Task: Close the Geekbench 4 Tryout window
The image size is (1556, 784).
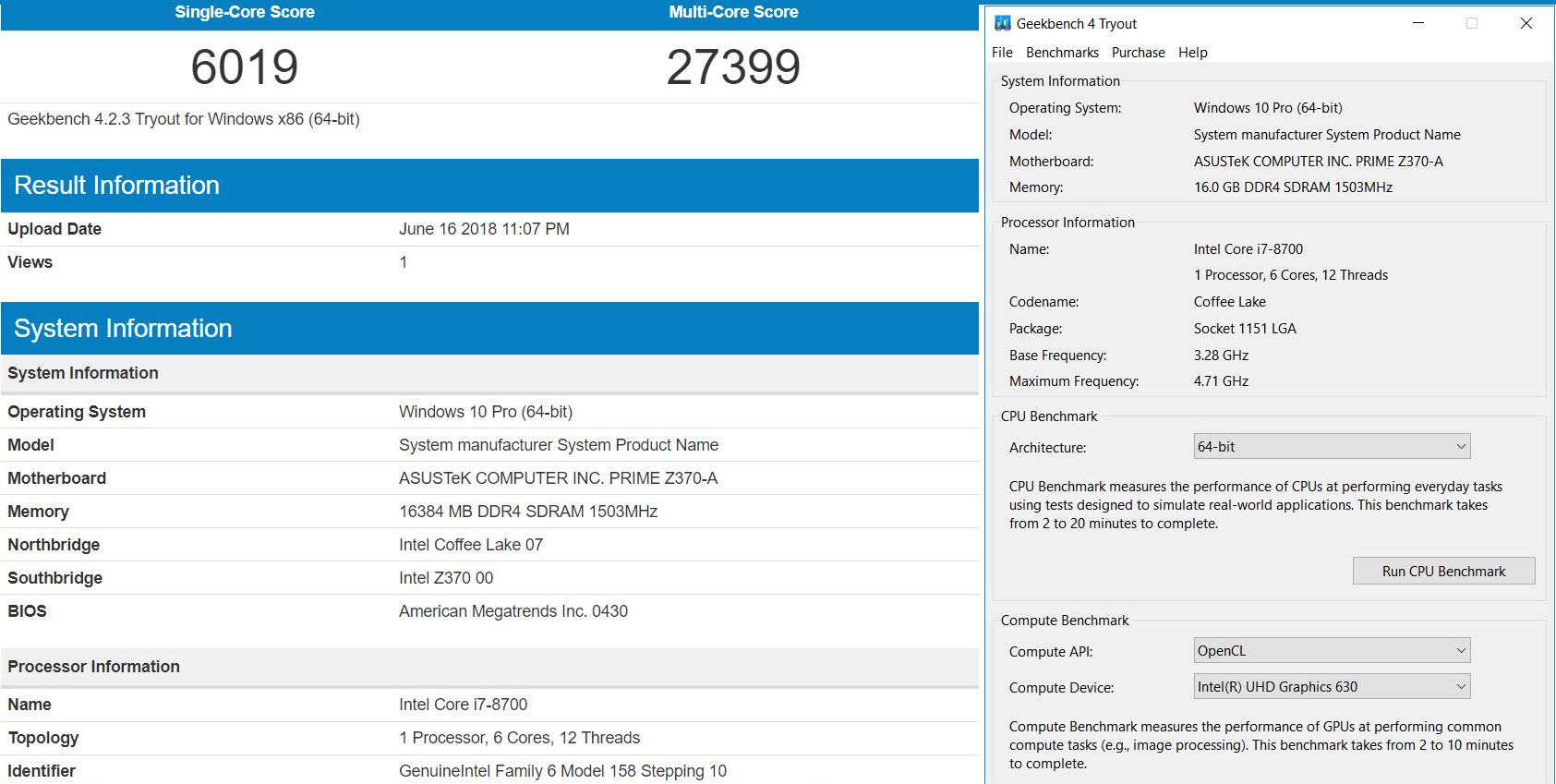Action: click(x=1526, y=23)
